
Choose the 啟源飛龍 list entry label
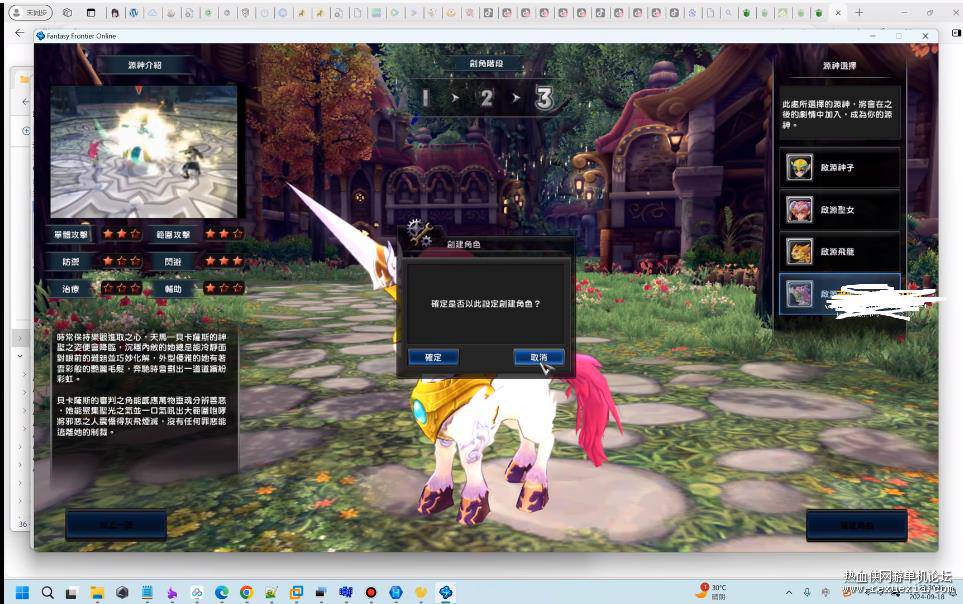(x=837, y=251)
